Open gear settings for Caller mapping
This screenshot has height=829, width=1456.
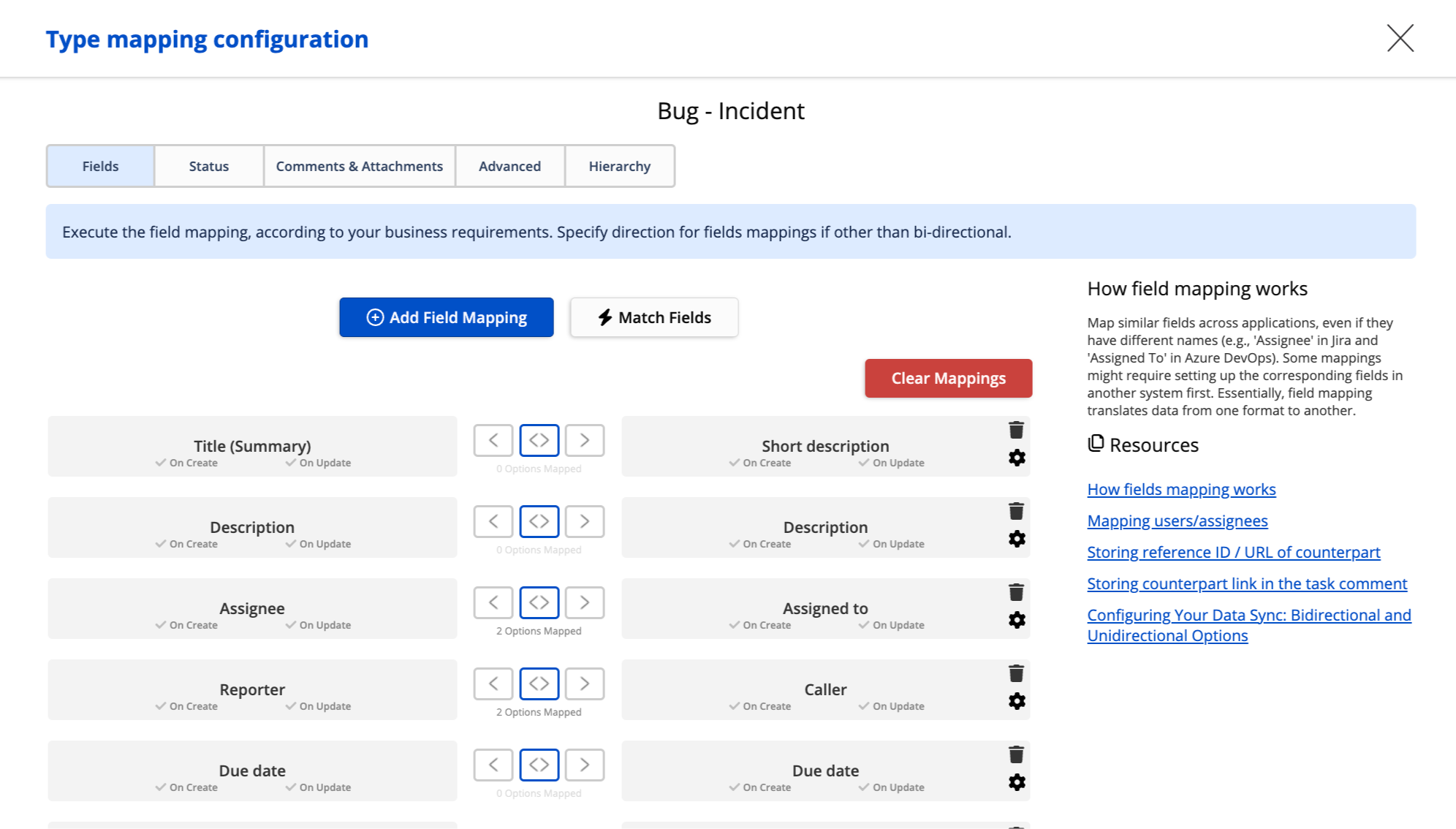point(1017,702)
